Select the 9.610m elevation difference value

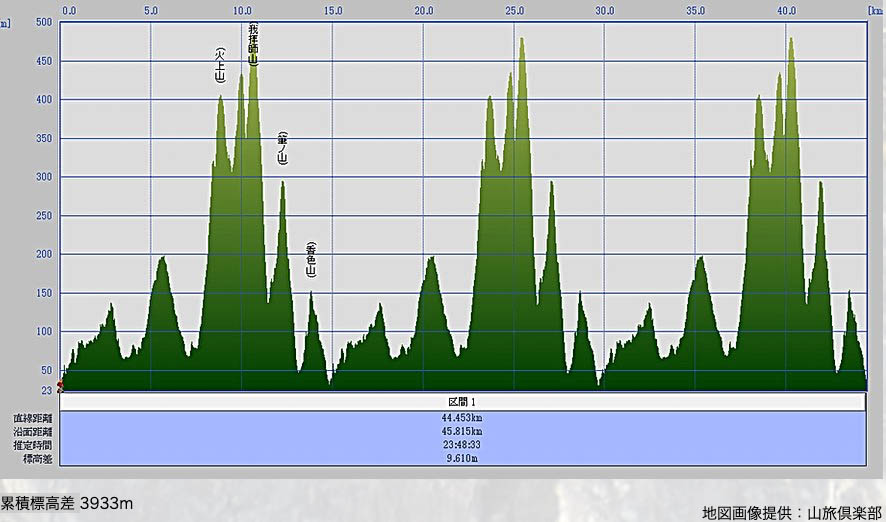[461, 457]
